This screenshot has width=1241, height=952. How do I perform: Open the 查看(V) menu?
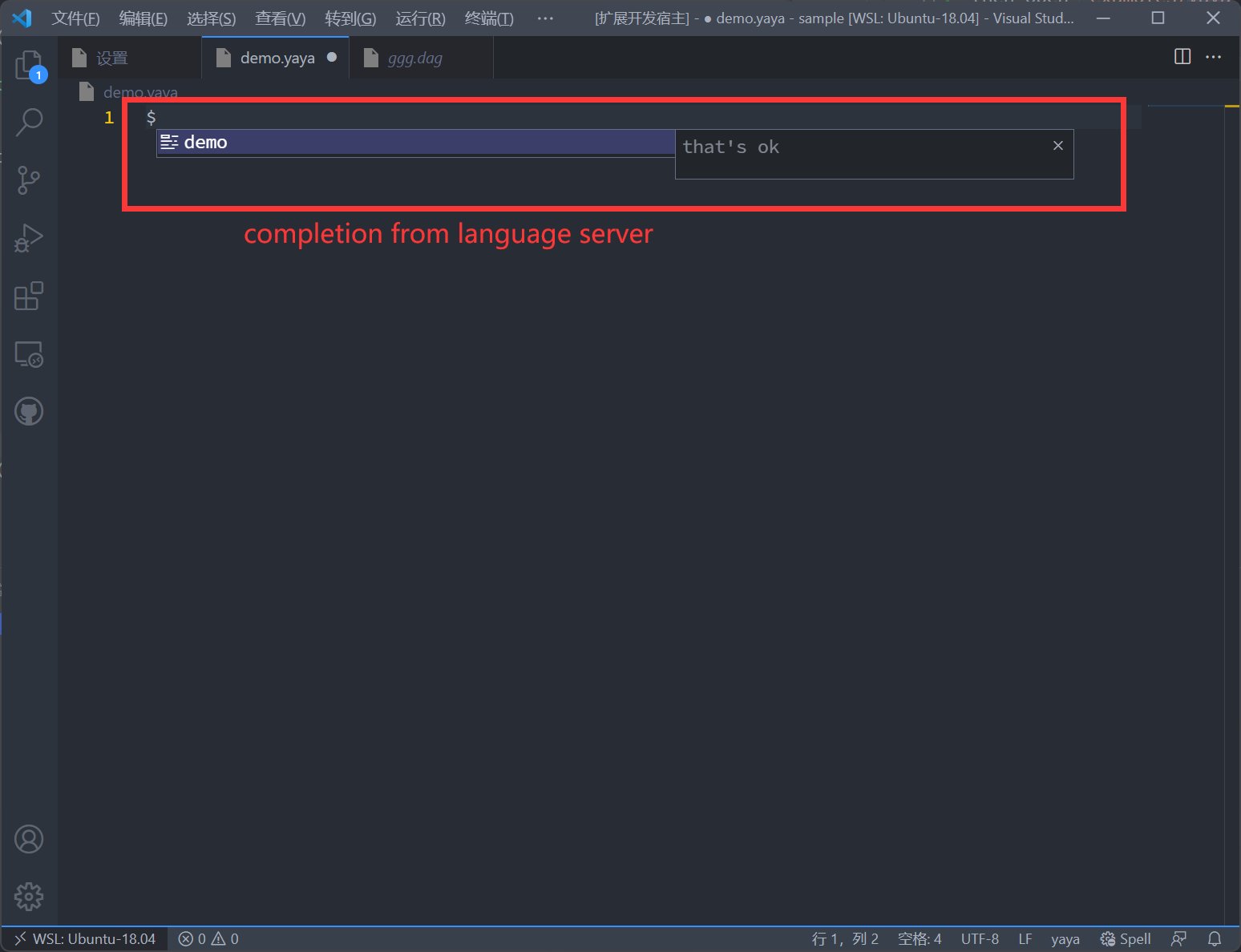[x=281, y=18]
